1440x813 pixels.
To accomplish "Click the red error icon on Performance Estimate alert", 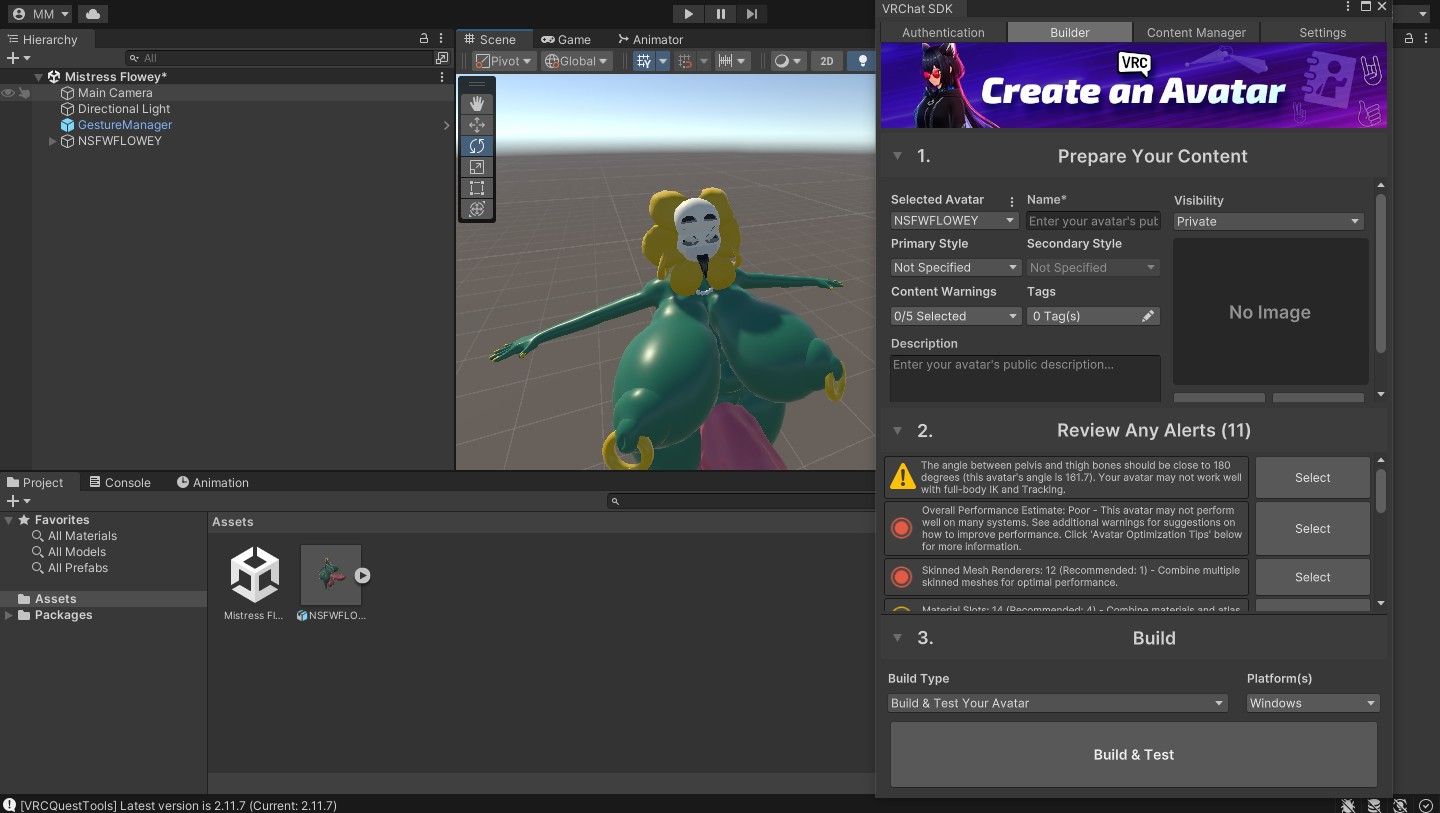I will 902,528.
